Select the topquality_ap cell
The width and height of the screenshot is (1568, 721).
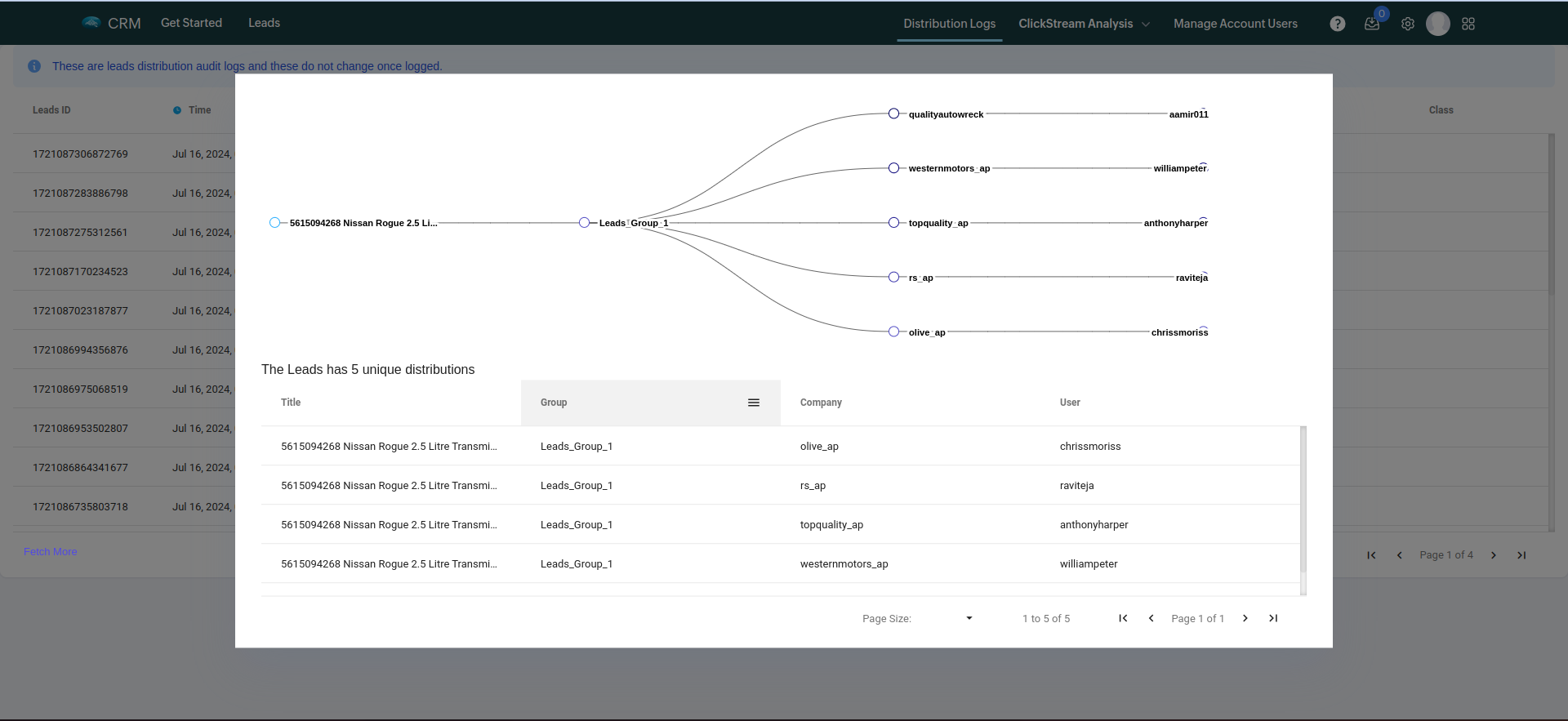[831, 525]
